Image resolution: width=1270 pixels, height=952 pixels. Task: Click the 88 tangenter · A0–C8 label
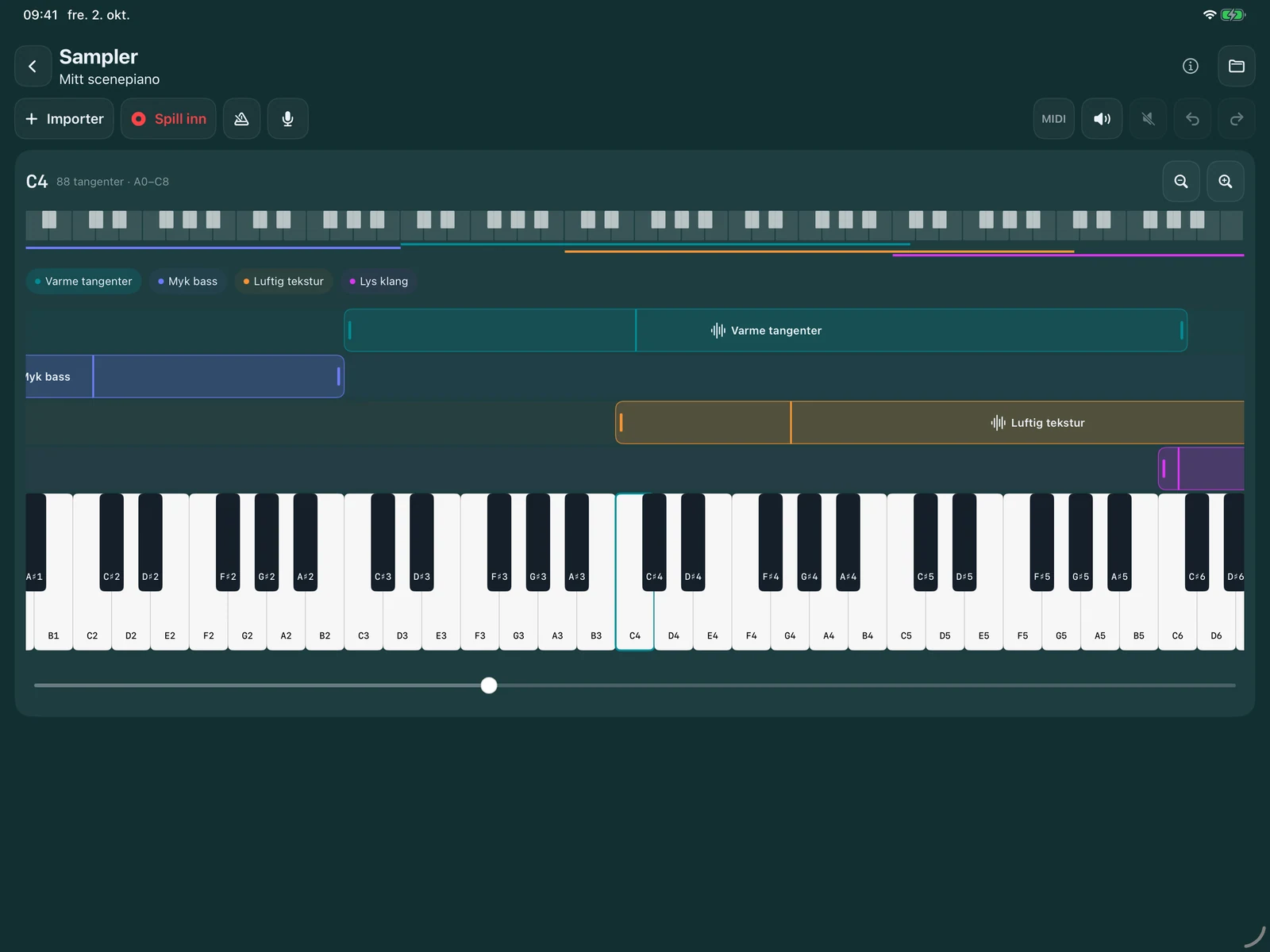[113, 182]
